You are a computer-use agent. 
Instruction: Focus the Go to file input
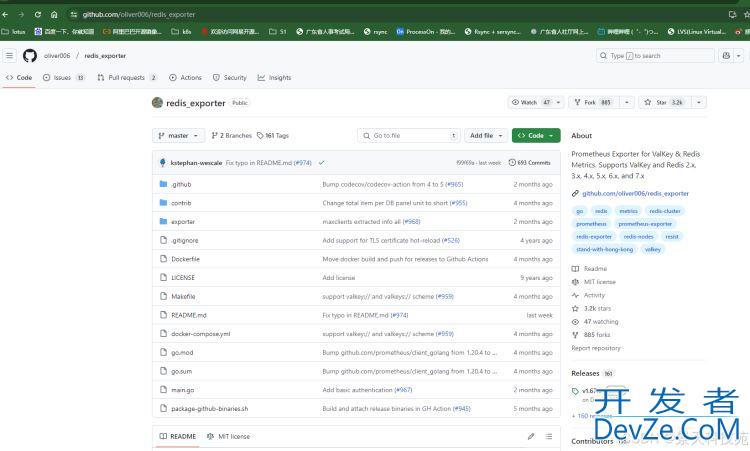tap(409, 136)
